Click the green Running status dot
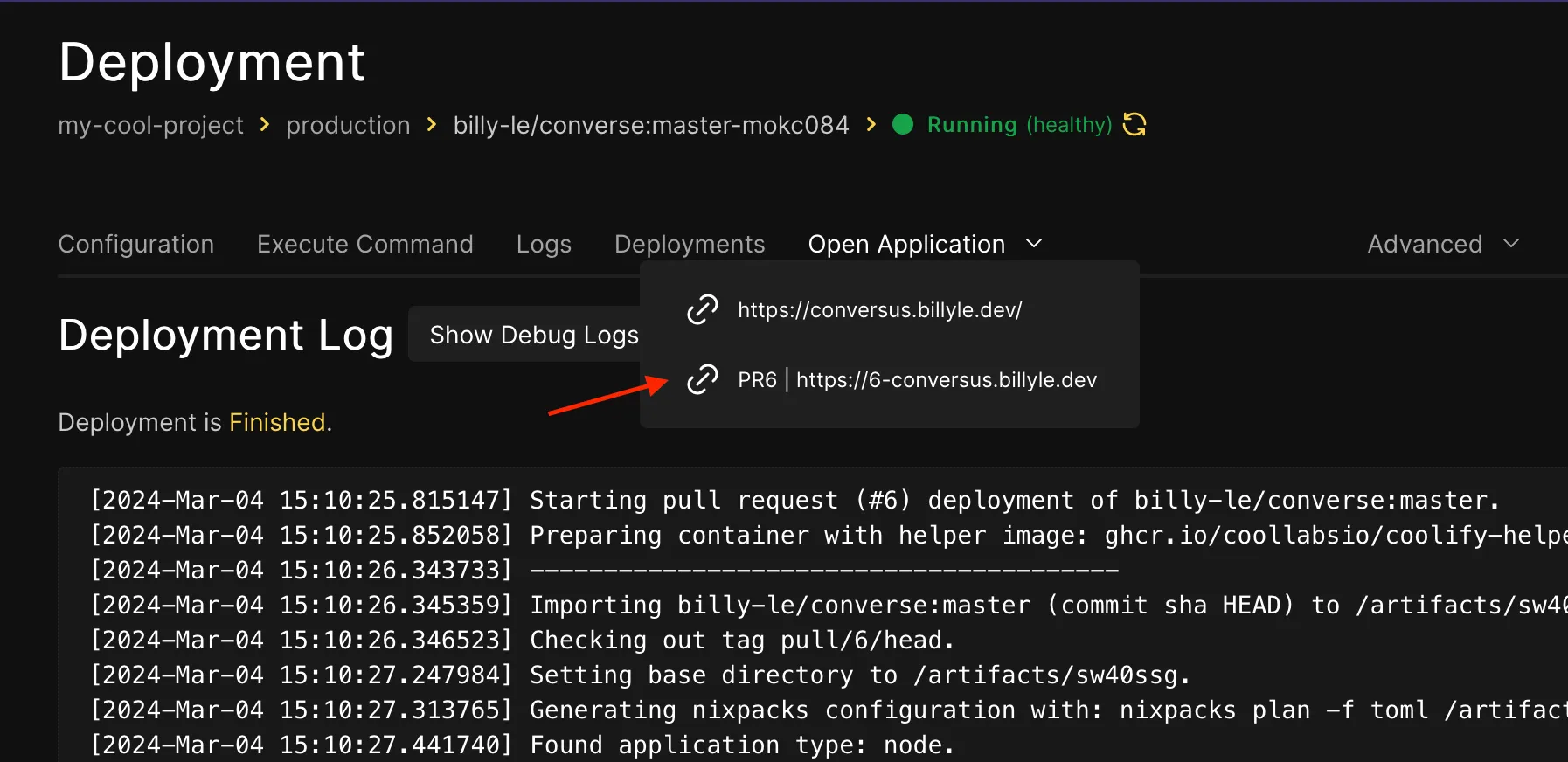 point(903,125)
